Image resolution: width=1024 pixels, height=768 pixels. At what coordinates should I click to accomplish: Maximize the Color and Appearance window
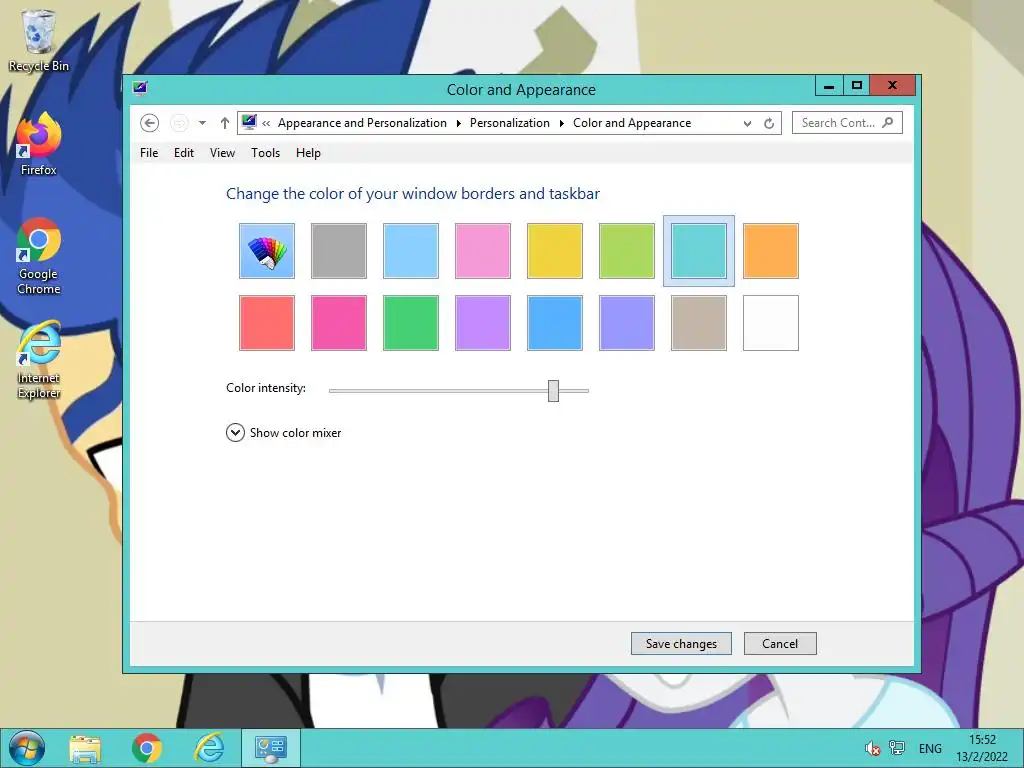[857, 86]
